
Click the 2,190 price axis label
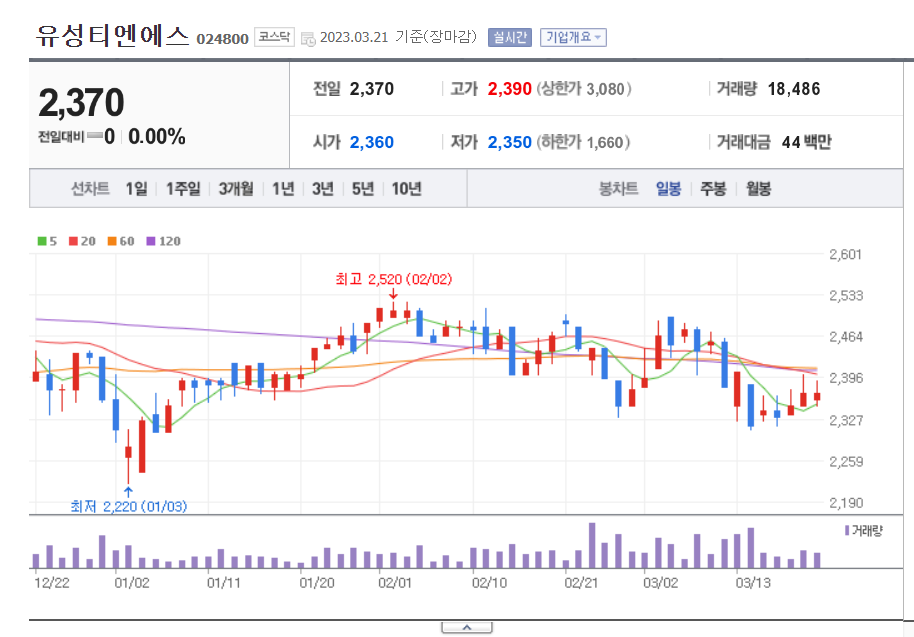click(x=846, y=503)
